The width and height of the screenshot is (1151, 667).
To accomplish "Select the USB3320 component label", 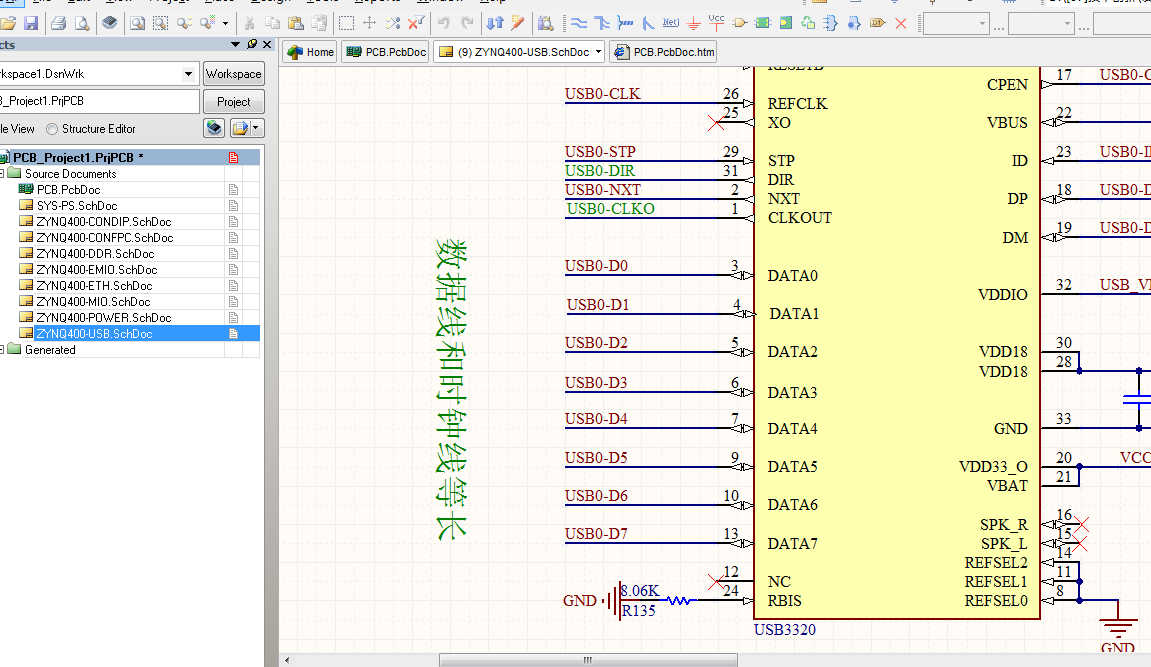I will click(x=785, y=630).
